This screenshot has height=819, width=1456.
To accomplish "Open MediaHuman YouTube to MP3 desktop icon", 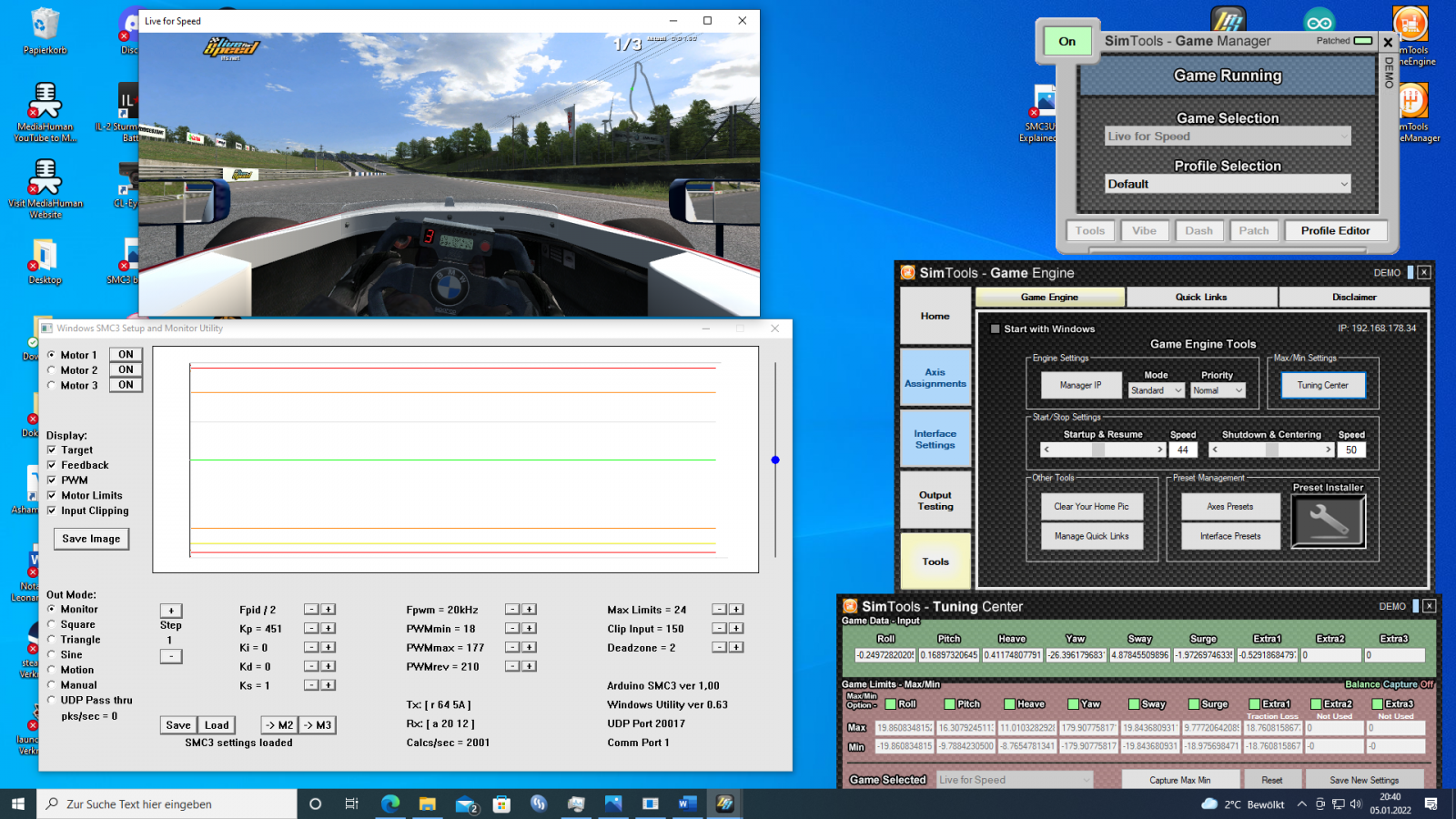I will [45, 111].
